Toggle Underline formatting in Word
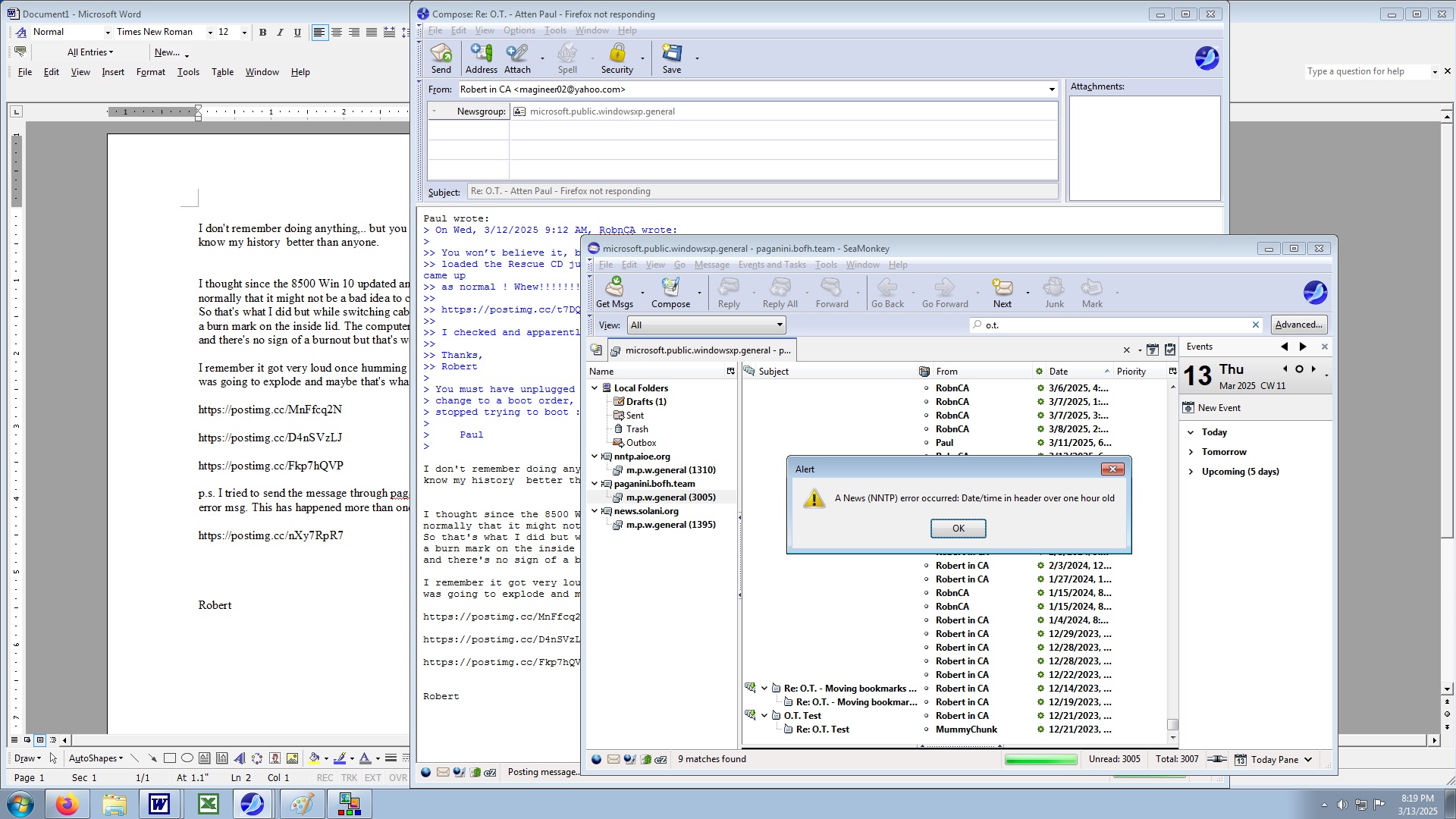 [x=297, y=32]
